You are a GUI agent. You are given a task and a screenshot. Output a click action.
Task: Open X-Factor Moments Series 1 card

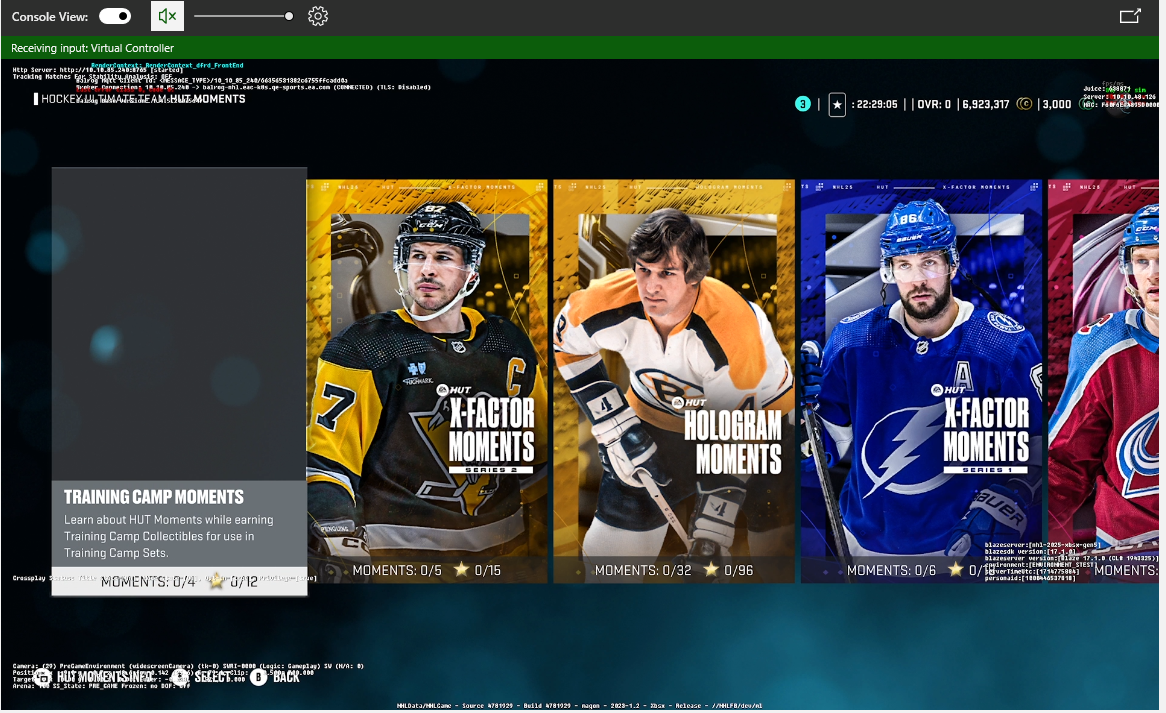[921, 381]
